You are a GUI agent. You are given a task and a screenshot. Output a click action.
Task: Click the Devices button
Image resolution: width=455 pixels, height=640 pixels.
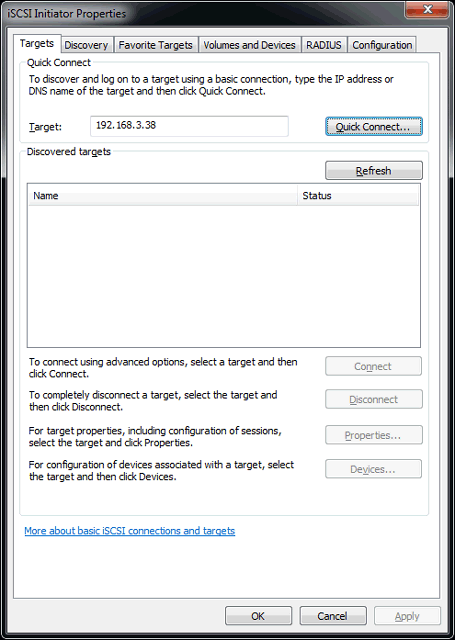tap(373, 469)
